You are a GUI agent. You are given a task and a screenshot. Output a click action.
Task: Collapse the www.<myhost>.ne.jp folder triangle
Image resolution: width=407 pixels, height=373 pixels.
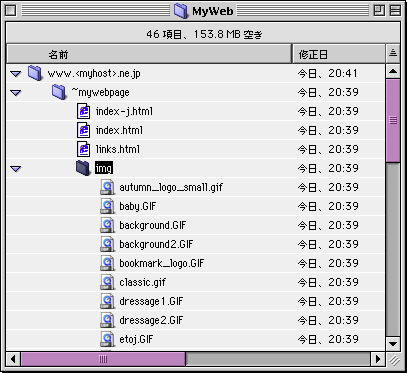[x=16, y=74]
